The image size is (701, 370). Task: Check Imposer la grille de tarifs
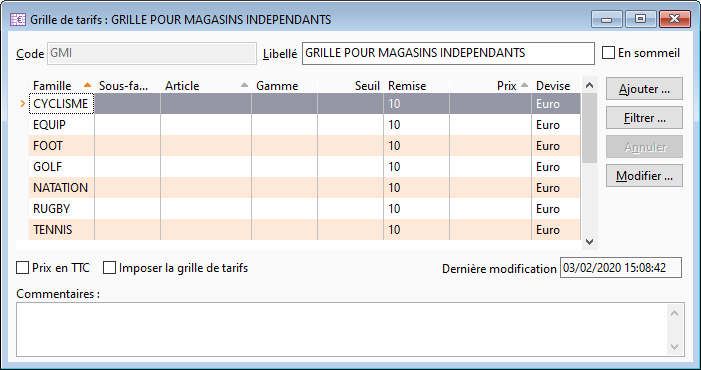pos(109,268)
